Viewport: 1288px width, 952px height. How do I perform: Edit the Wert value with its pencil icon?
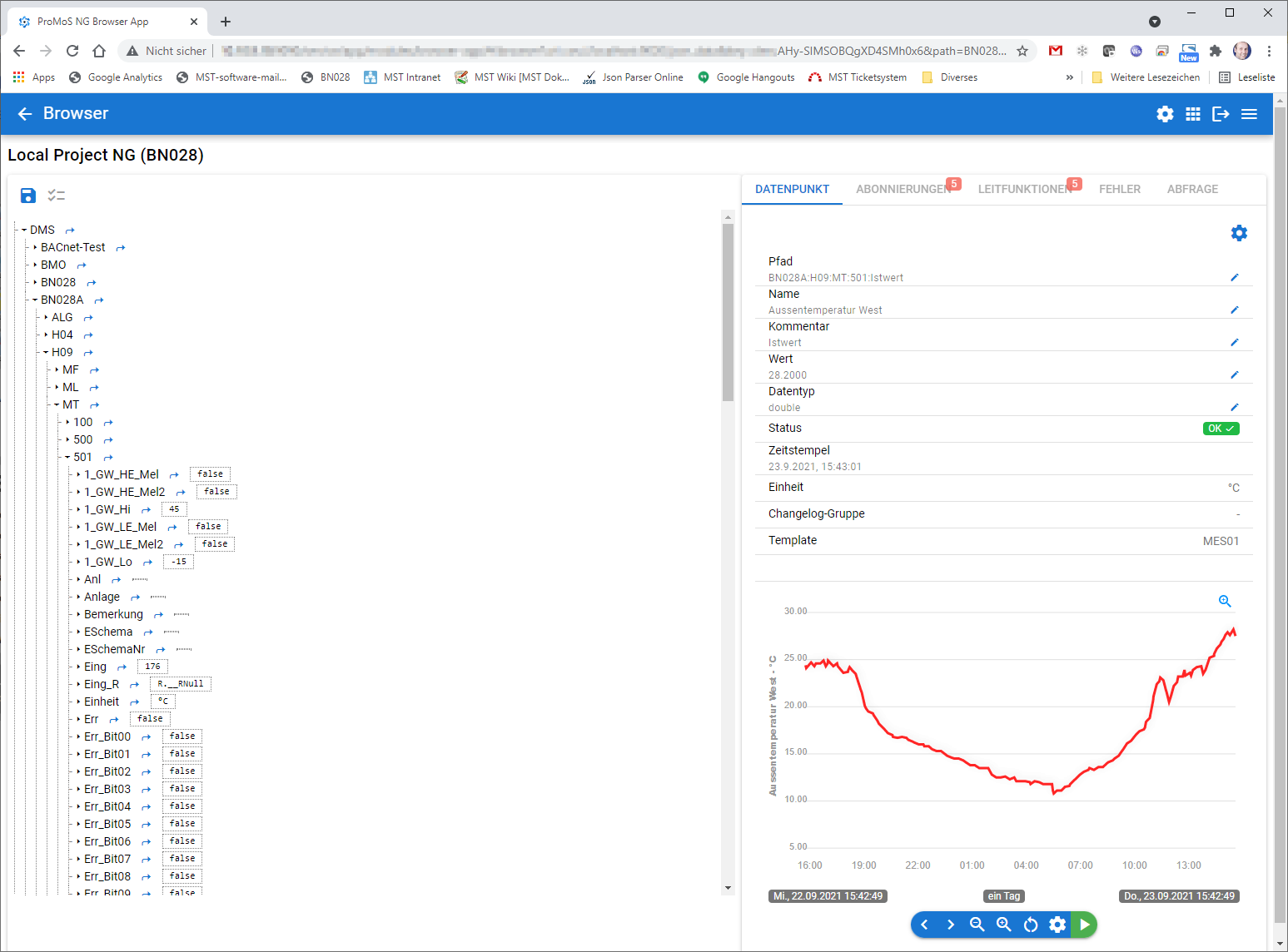[x=1235, y=374]
